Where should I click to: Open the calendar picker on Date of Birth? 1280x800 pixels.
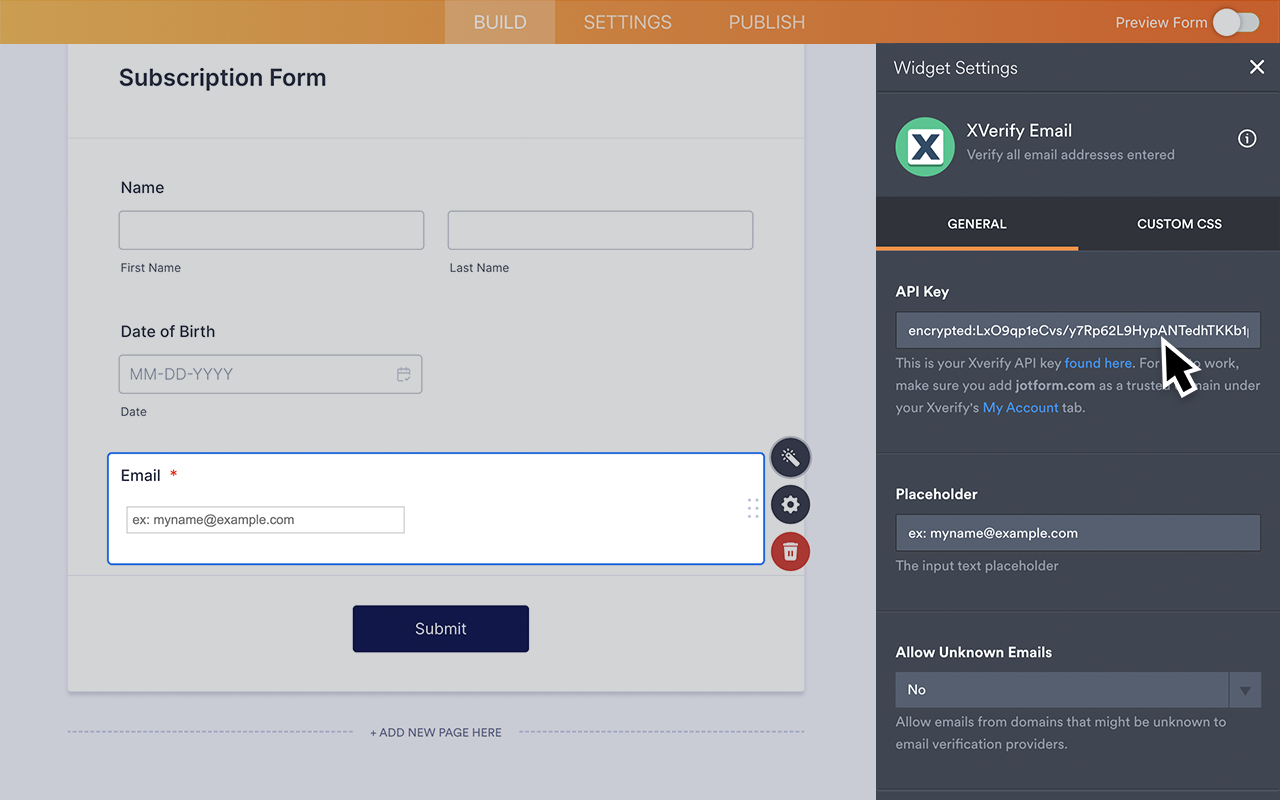(x=404, y=373)
